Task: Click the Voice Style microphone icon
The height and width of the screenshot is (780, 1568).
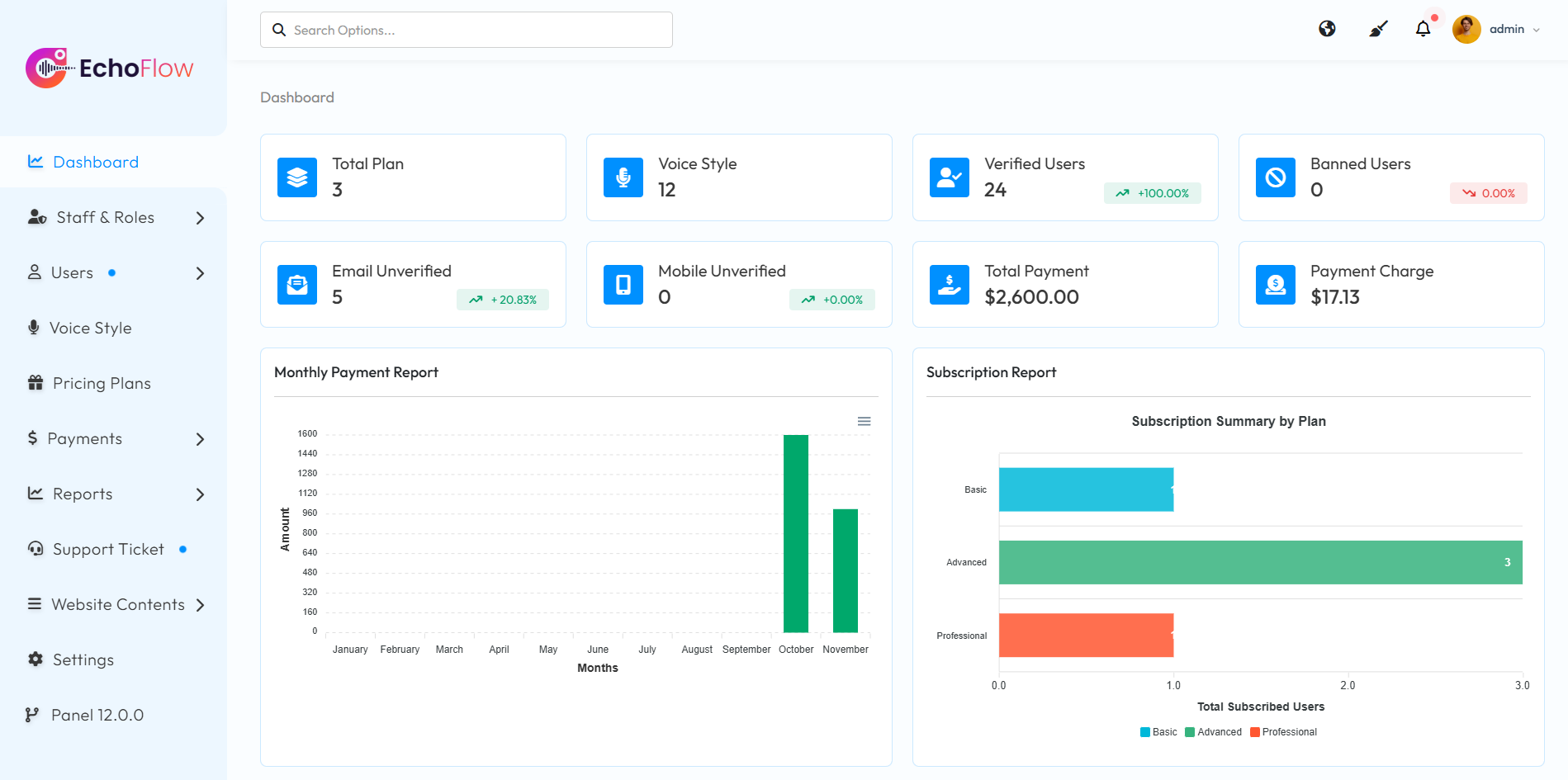Action: point(623,177)
